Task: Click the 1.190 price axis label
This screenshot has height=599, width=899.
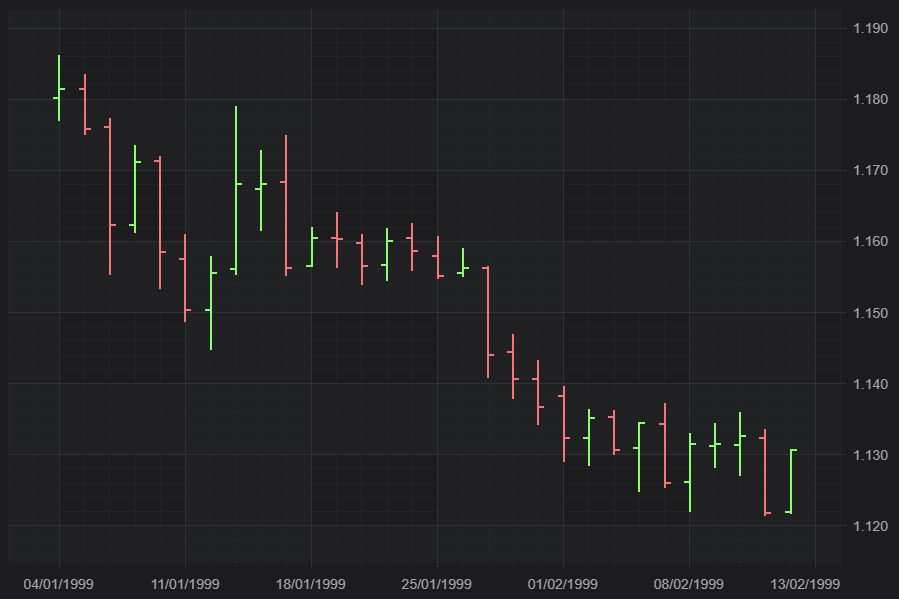Action: [x=870, y=28]
